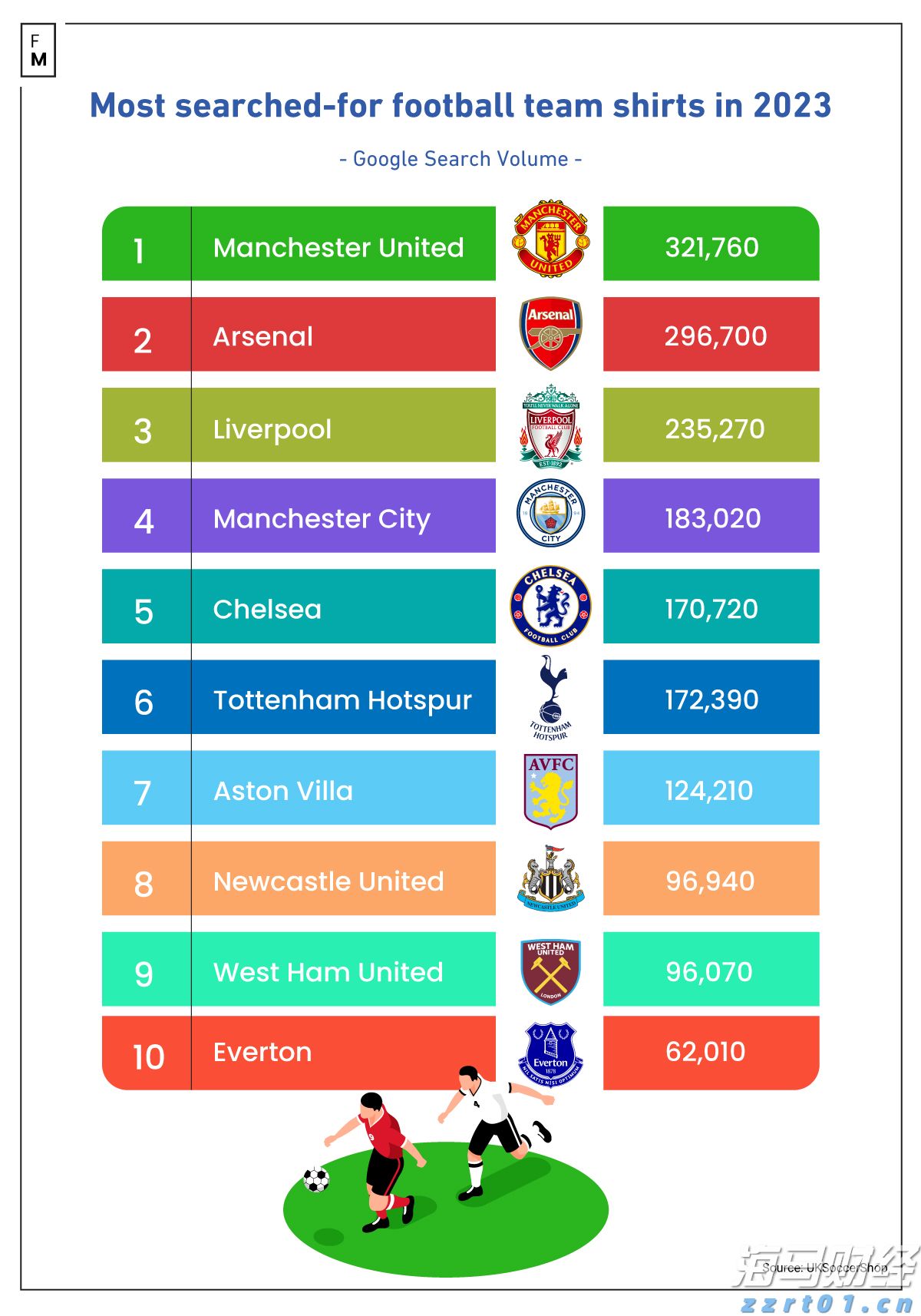921x1316 pixels.
Task: Click the Source: UKSoccerShop credit text
Action: (825, 1267)
